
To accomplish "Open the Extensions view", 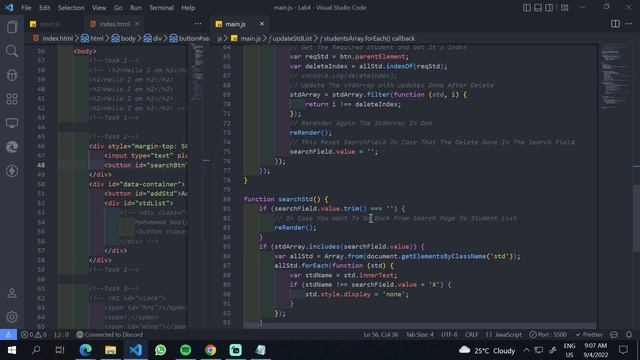I will click(12, 99).
